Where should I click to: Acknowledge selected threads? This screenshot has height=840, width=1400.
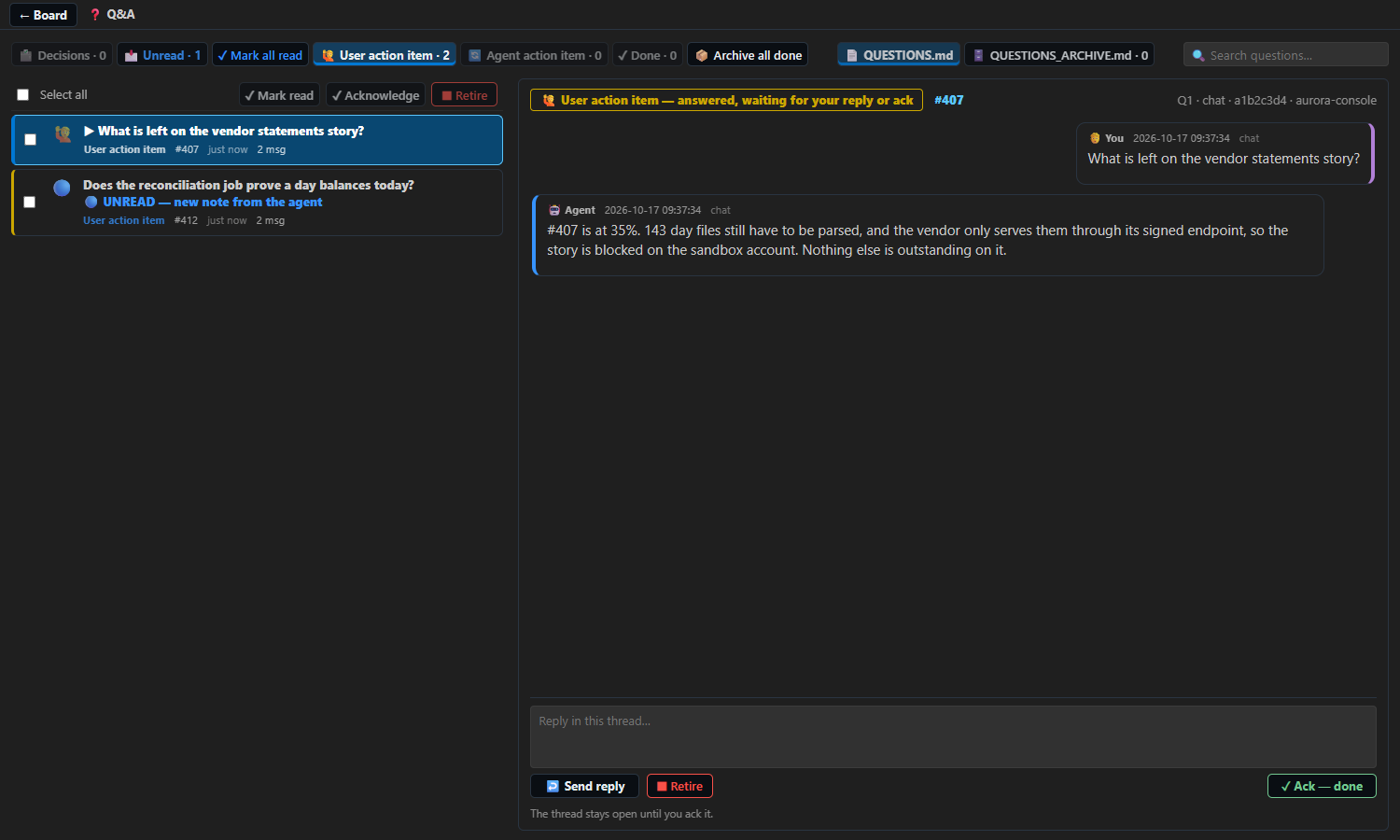pos(375,95)
